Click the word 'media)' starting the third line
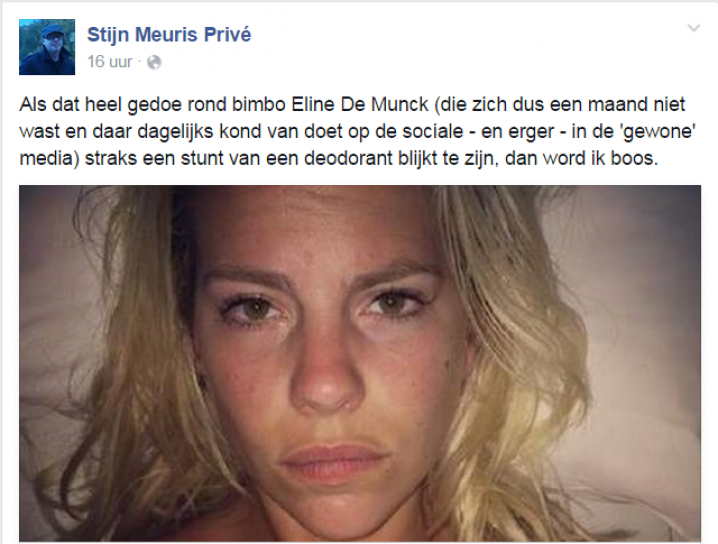718x544 pixels. pos(49,158)
